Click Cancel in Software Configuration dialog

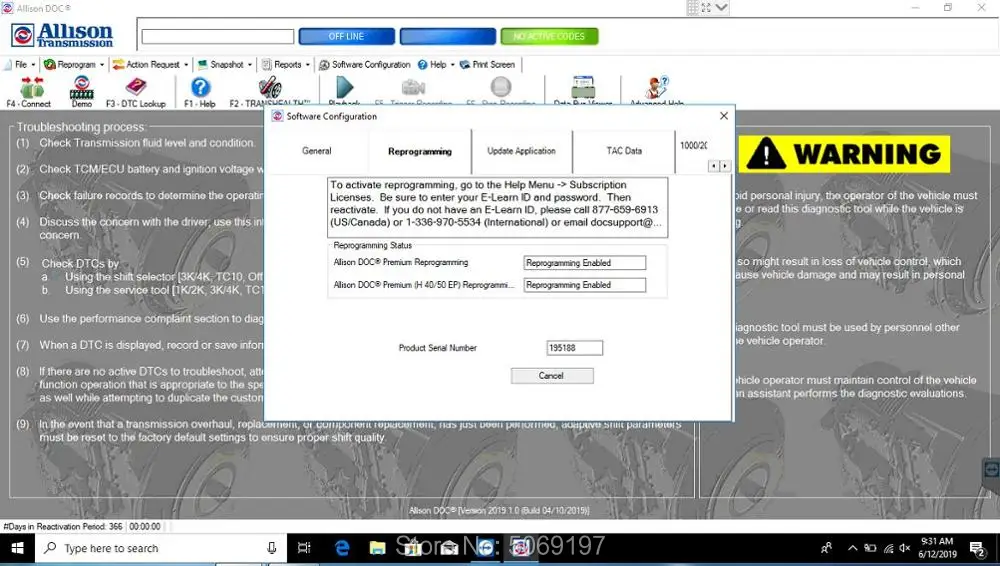[x=552, y=376]
